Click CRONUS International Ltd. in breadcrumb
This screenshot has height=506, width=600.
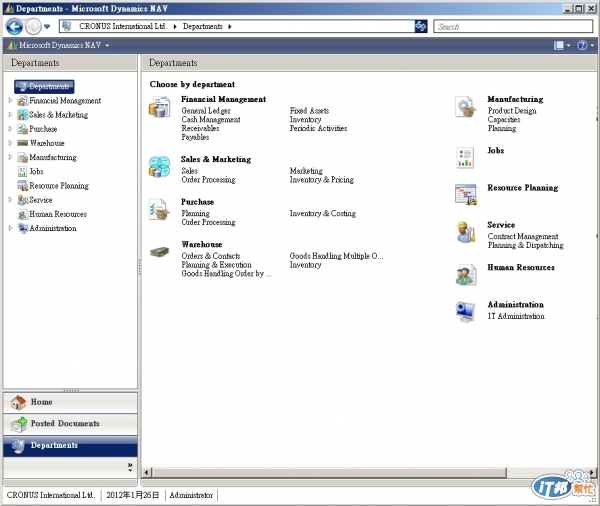point(123,26)
